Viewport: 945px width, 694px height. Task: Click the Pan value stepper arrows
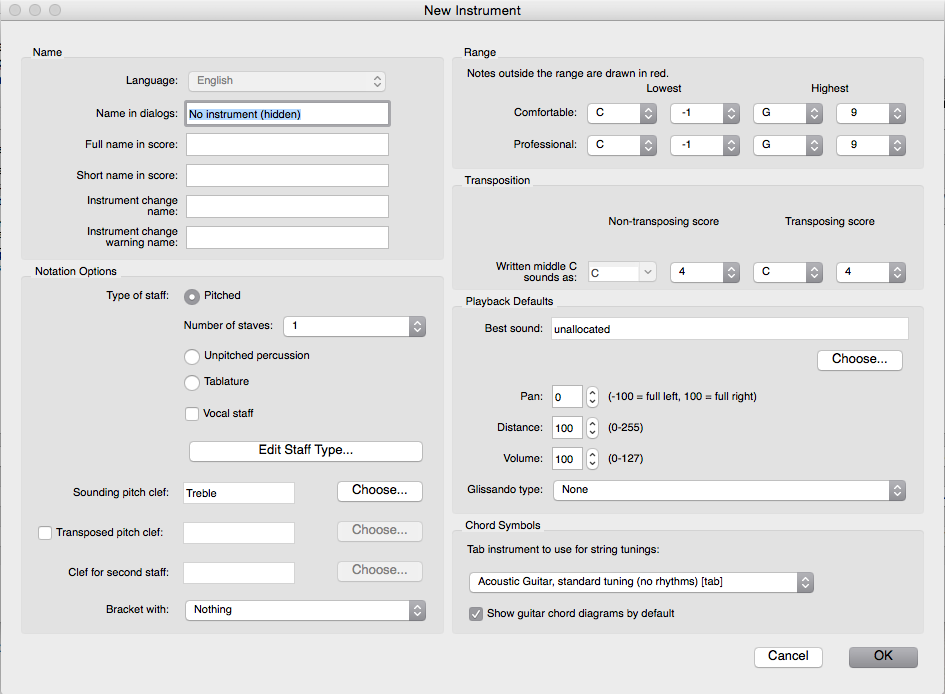tap(592, 397)
